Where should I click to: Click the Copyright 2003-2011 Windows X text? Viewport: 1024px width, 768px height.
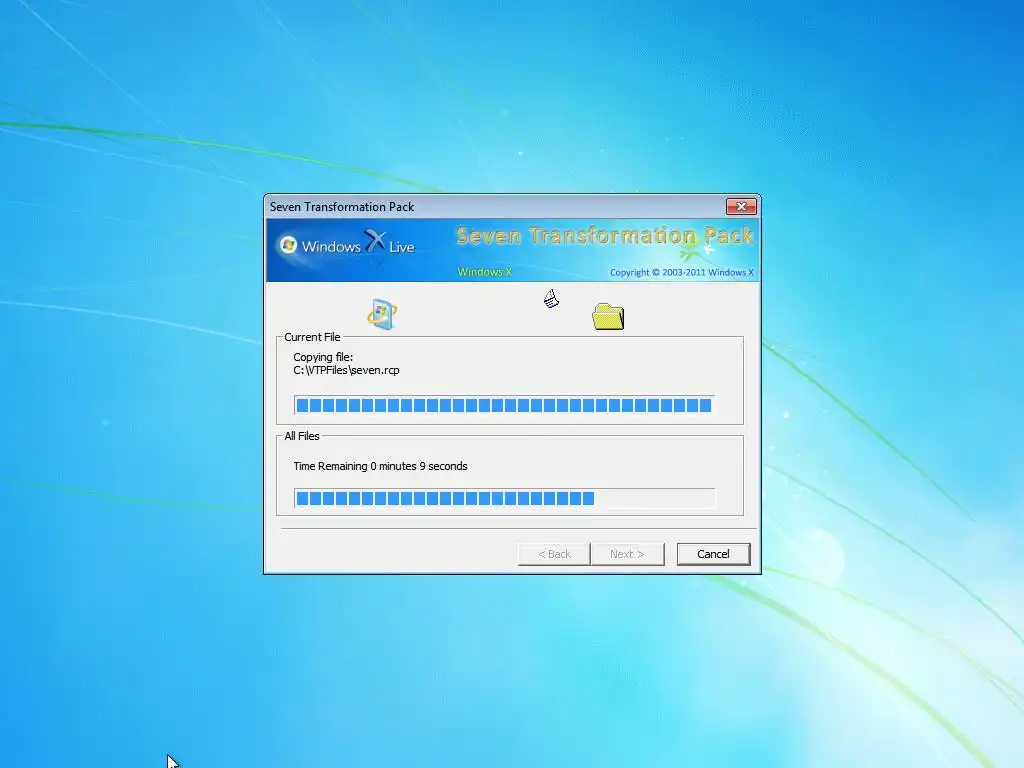coord(682,272)
